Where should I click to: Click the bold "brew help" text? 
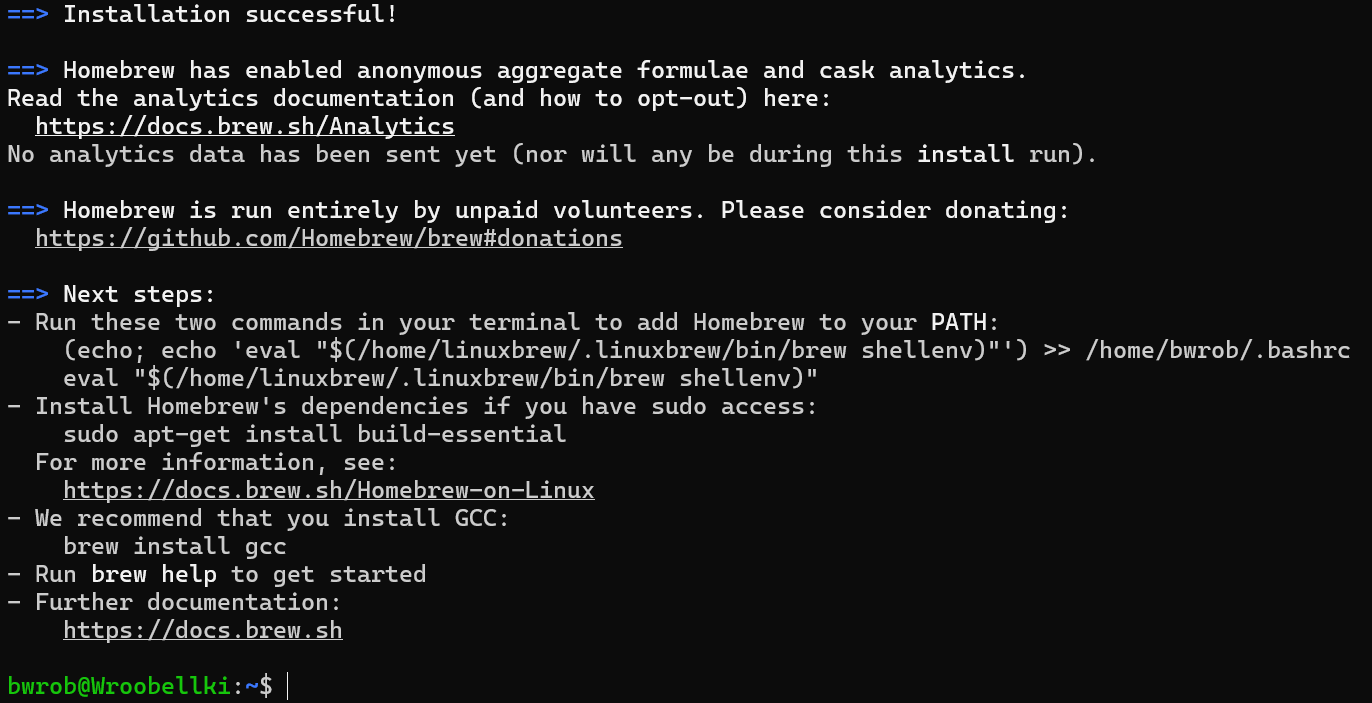[154, 574]
